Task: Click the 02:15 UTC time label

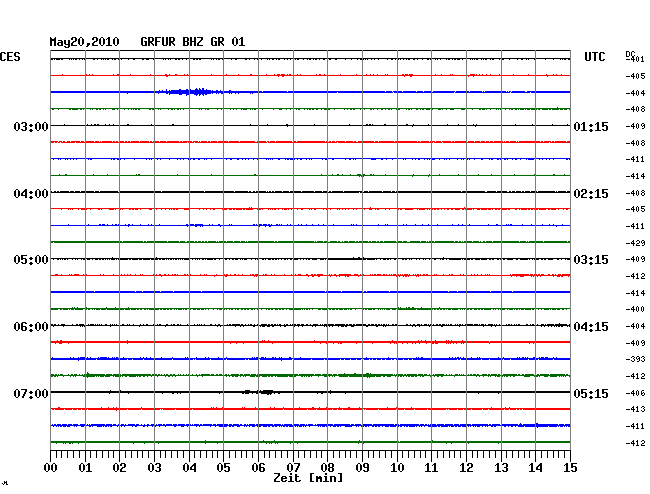Action: click(591, 194)
